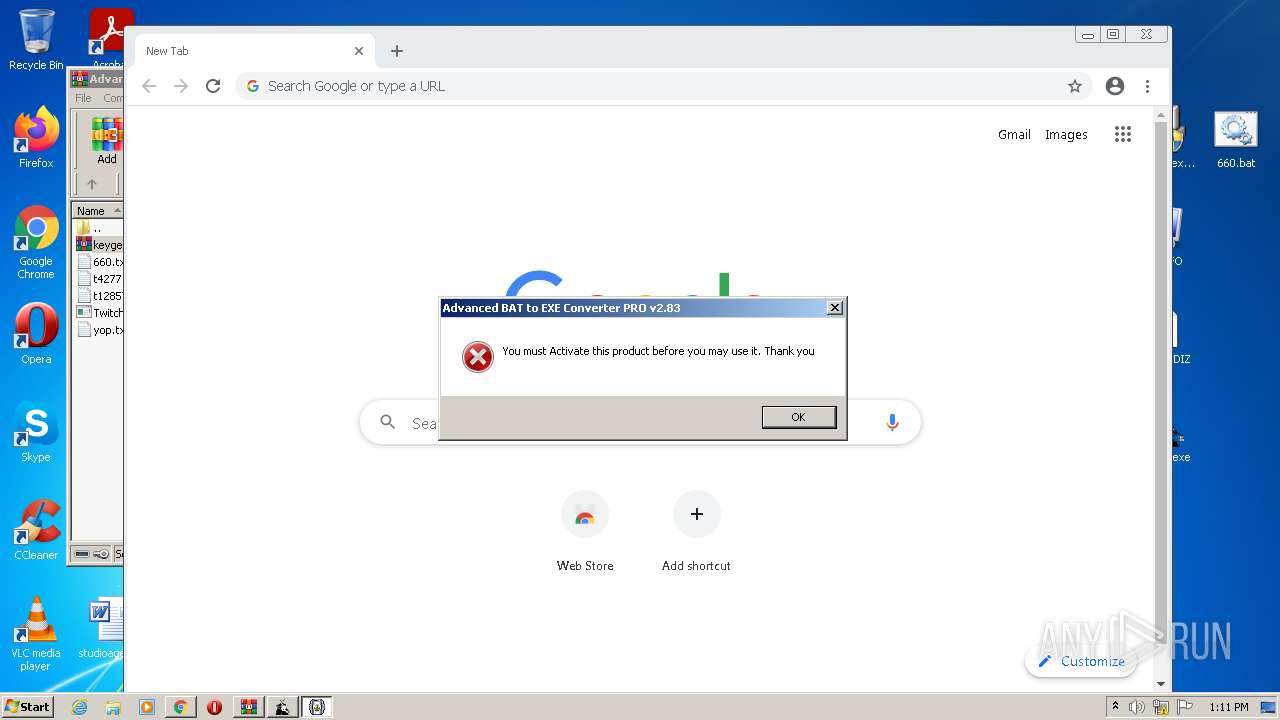This screenshot has height=720, width=1280.
Task: Bookmark this tab with the star icon
Action: pyautogui.click(x=1075, y=86)
